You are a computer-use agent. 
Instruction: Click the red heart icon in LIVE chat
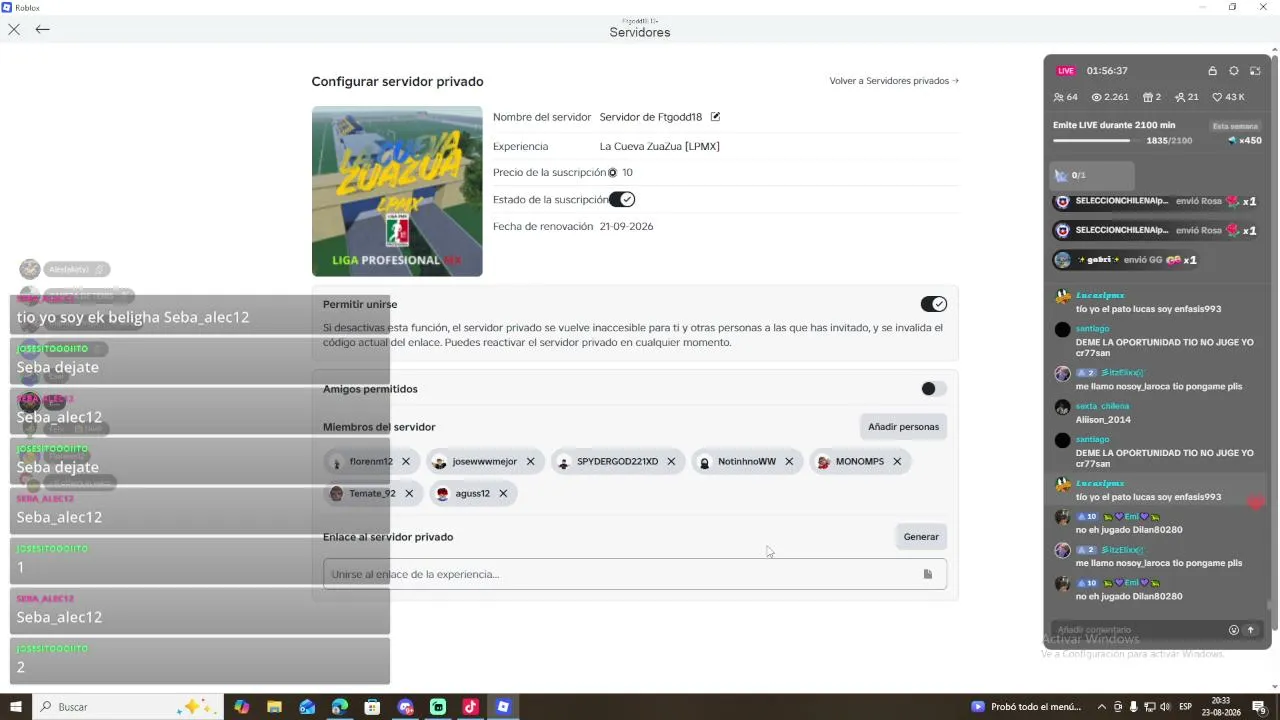pyautogui.click(x=1255, y=502)
